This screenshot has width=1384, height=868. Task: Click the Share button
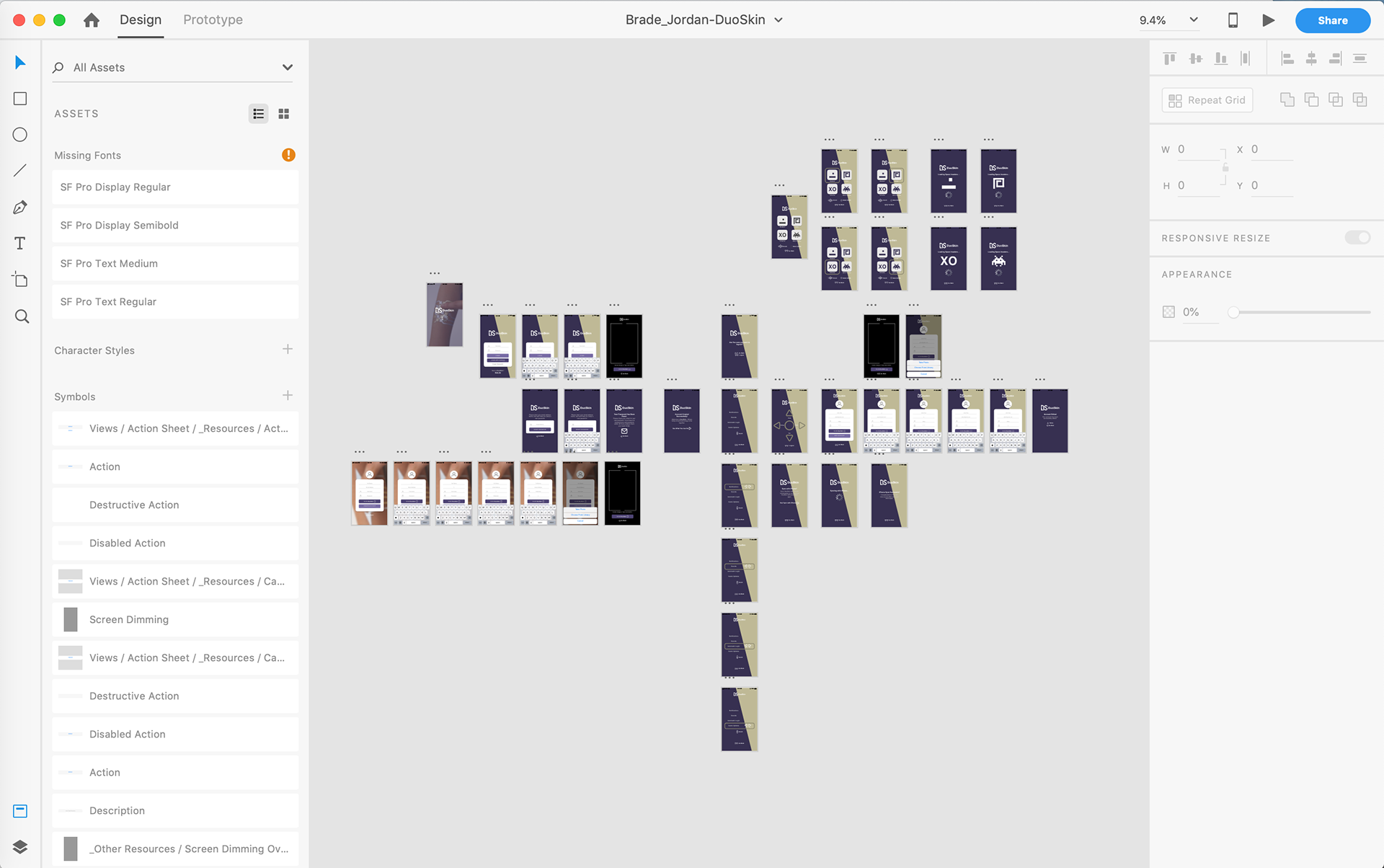coord(1332,20)
